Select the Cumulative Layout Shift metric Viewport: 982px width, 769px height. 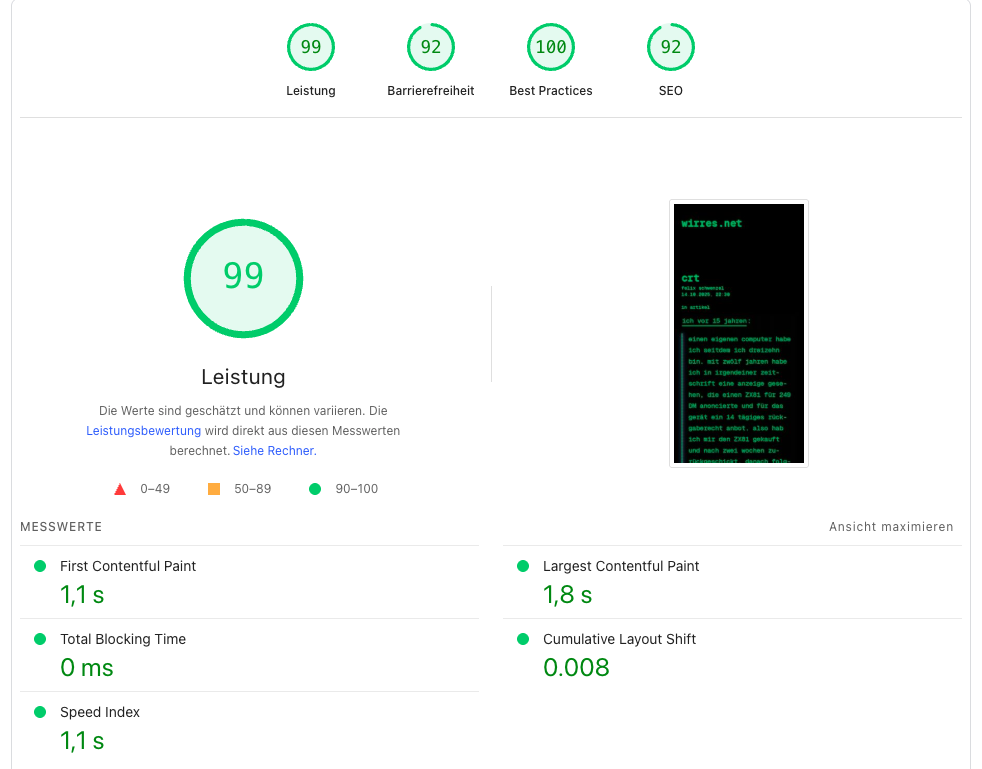tap(619, 639)
